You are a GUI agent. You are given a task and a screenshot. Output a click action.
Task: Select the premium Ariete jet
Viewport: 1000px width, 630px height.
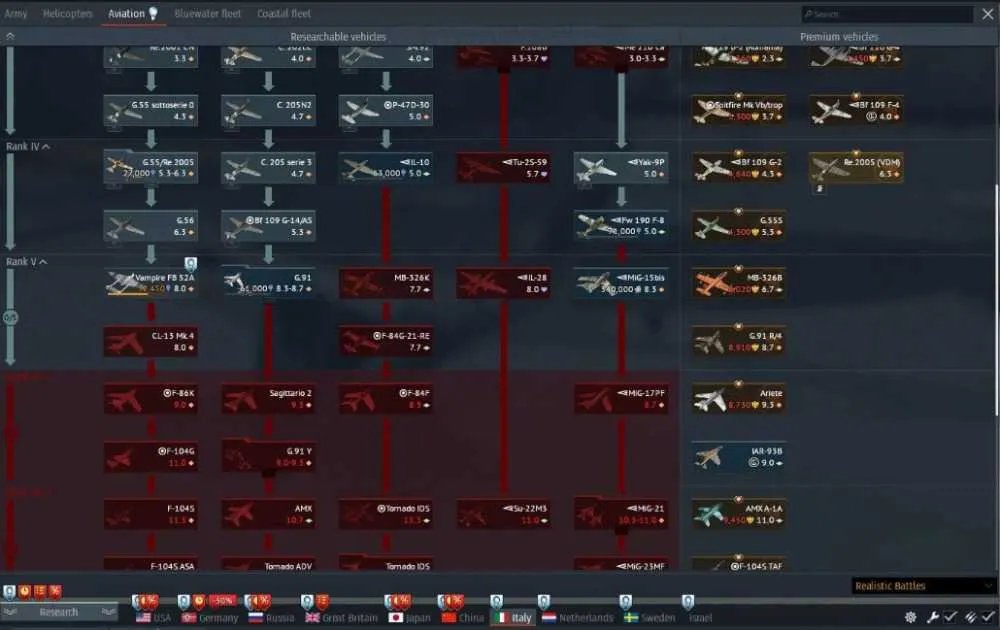point(739,399)
